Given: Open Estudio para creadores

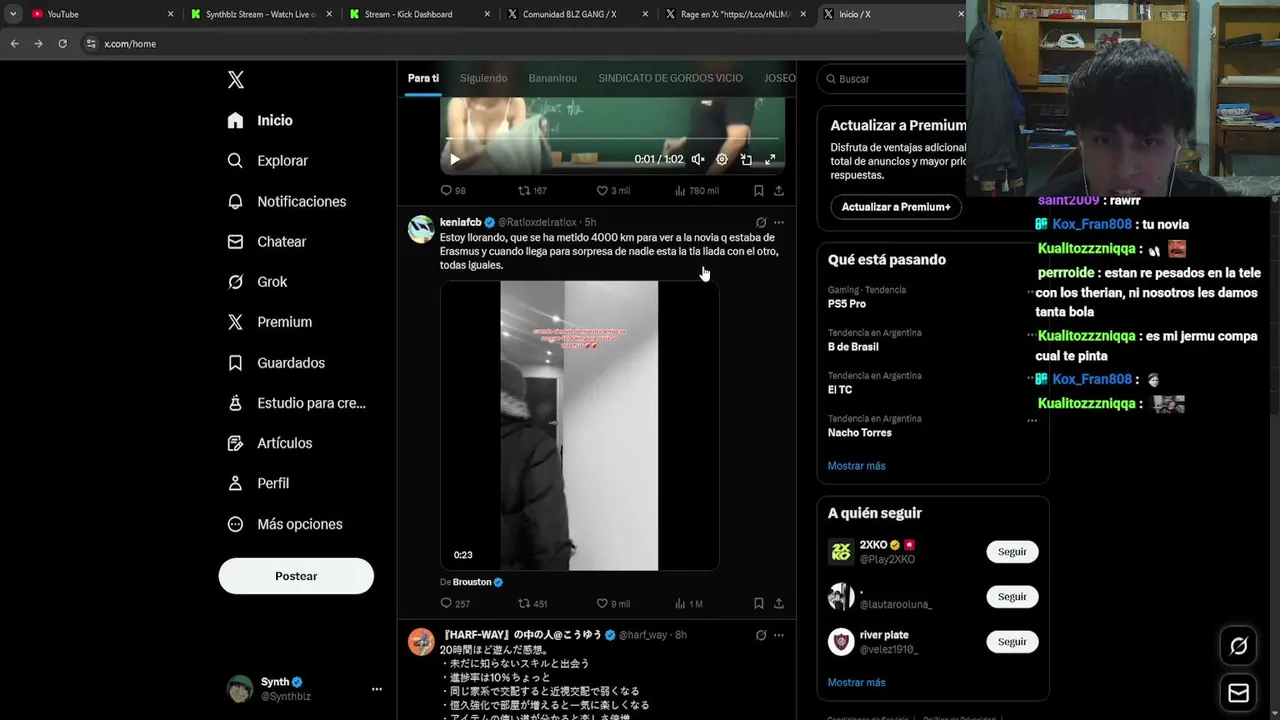Looking at the screenshot, I should [296, 403].
